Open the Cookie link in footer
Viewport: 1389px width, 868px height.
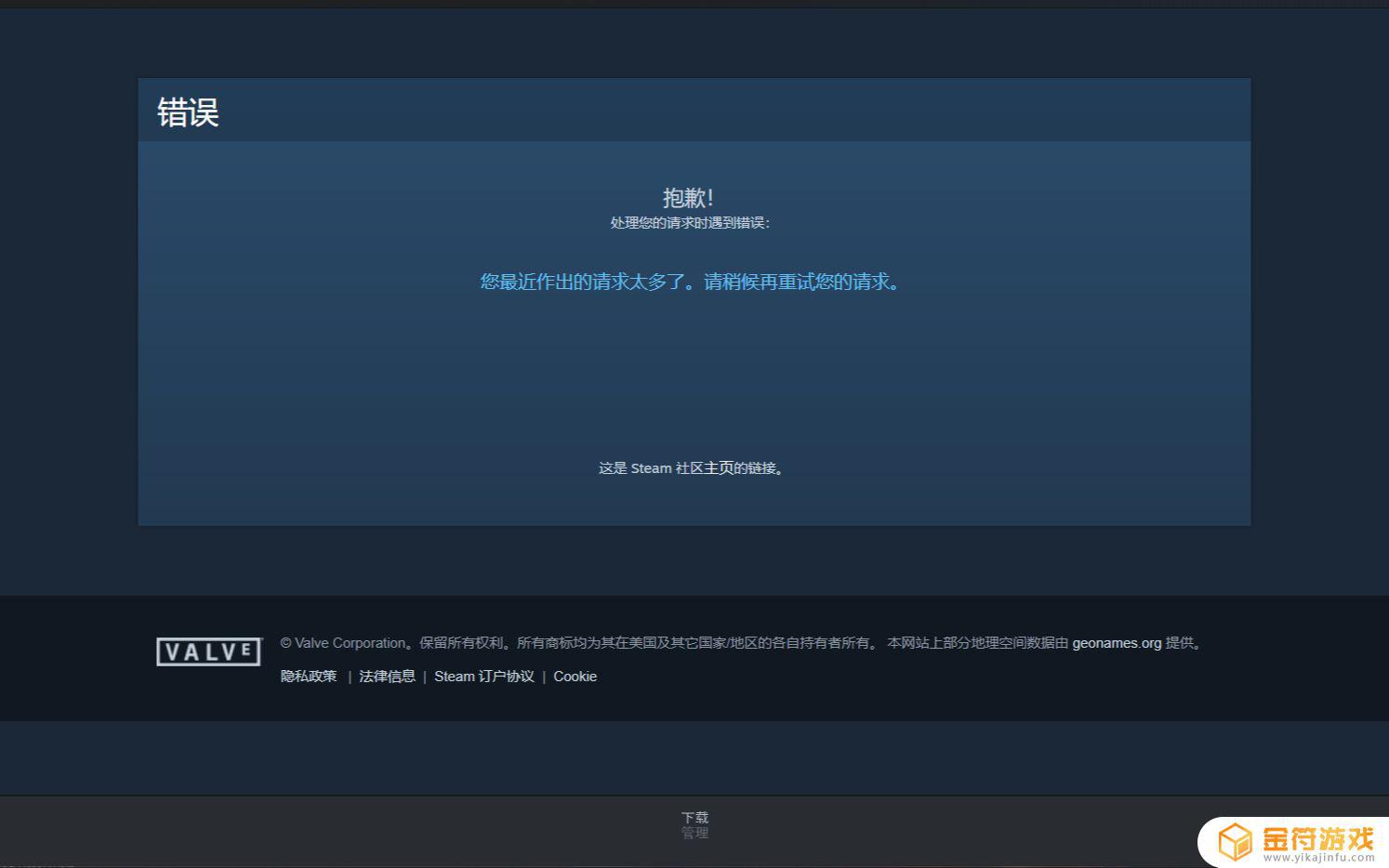click(575, 677)
